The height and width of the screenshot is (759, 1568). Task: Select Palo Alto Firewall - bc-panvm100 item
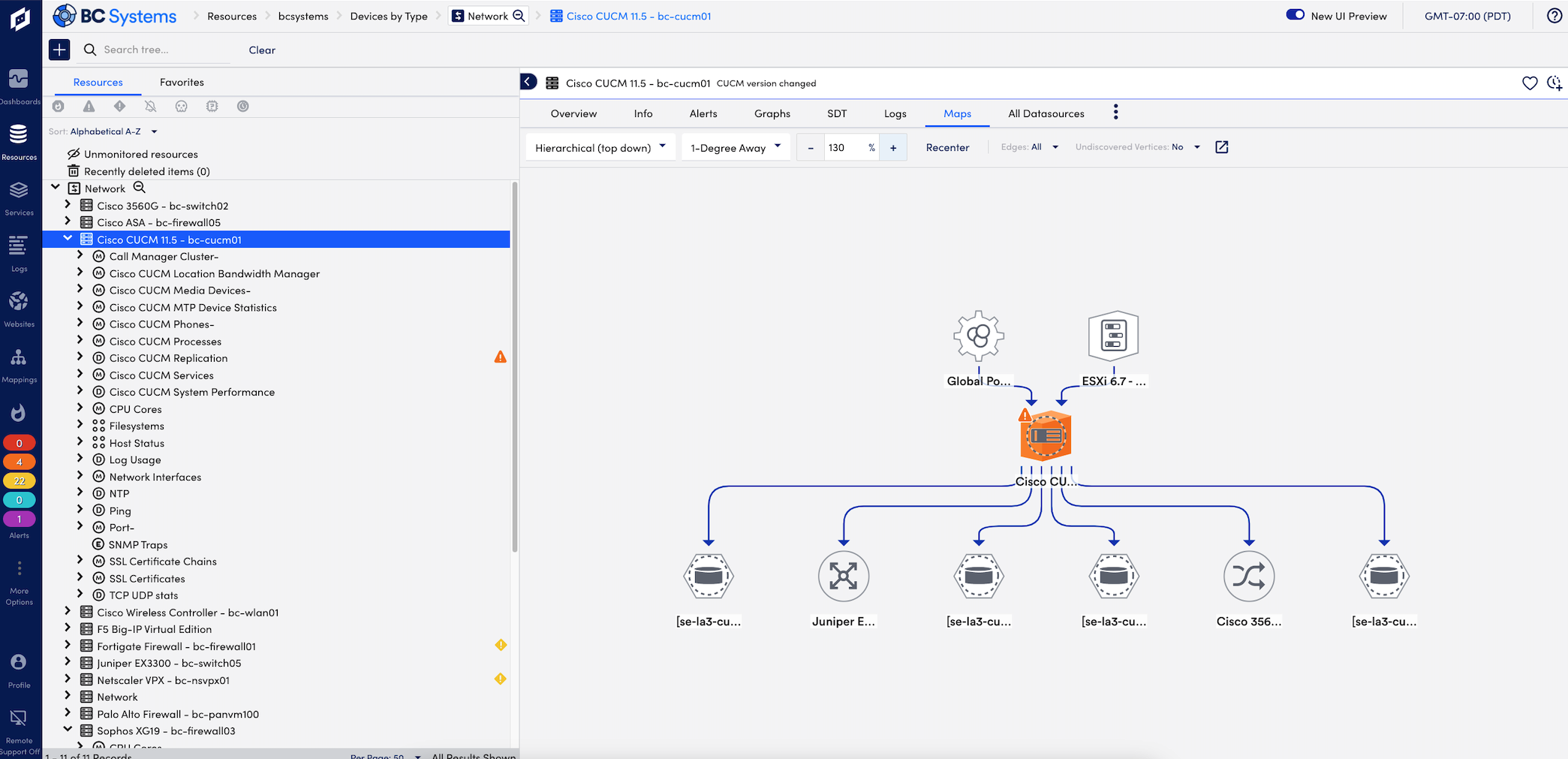pos(178,714)
